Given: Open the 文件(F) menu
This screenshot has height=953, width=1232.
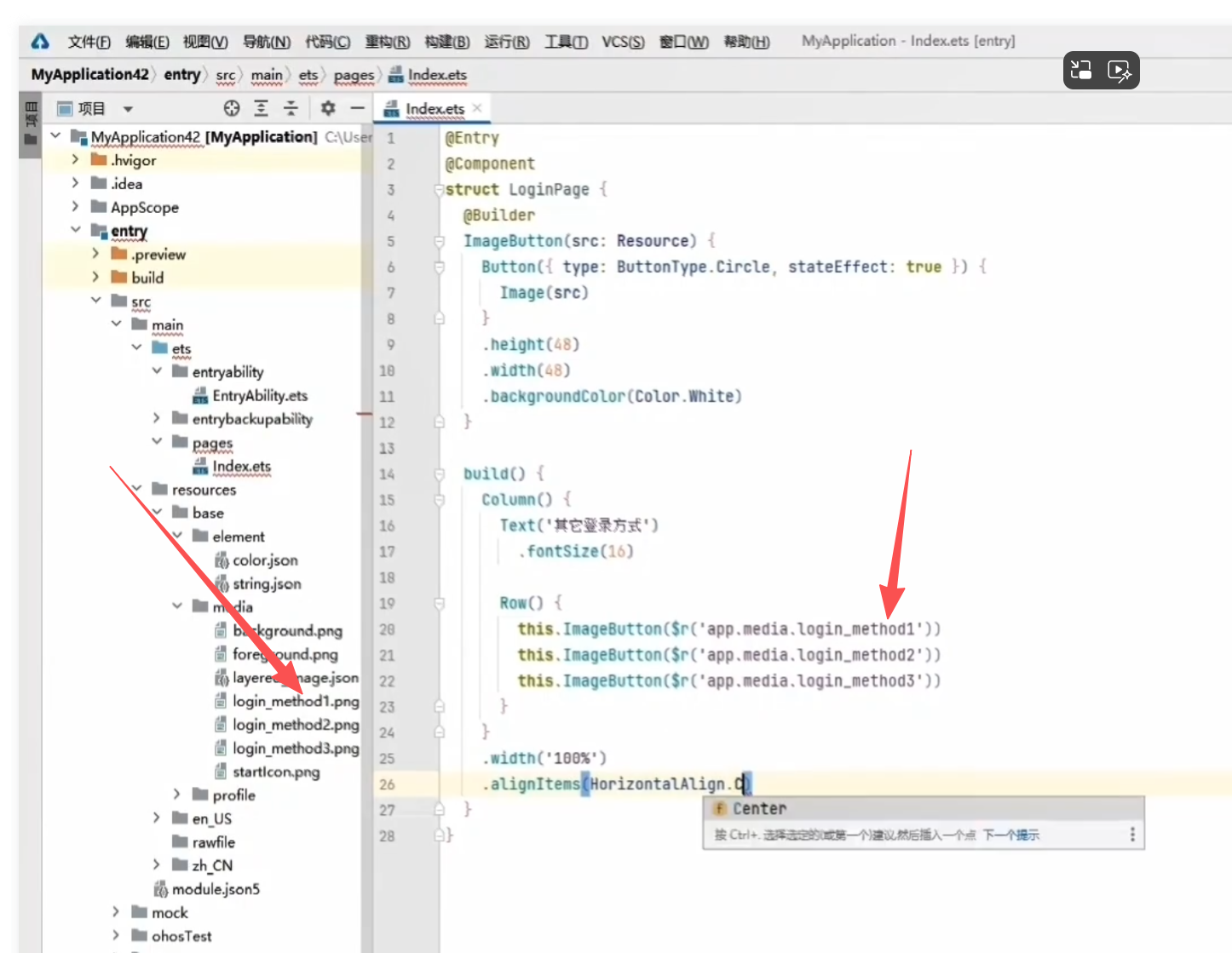Looking at the screenshot, I should [89, 42].
